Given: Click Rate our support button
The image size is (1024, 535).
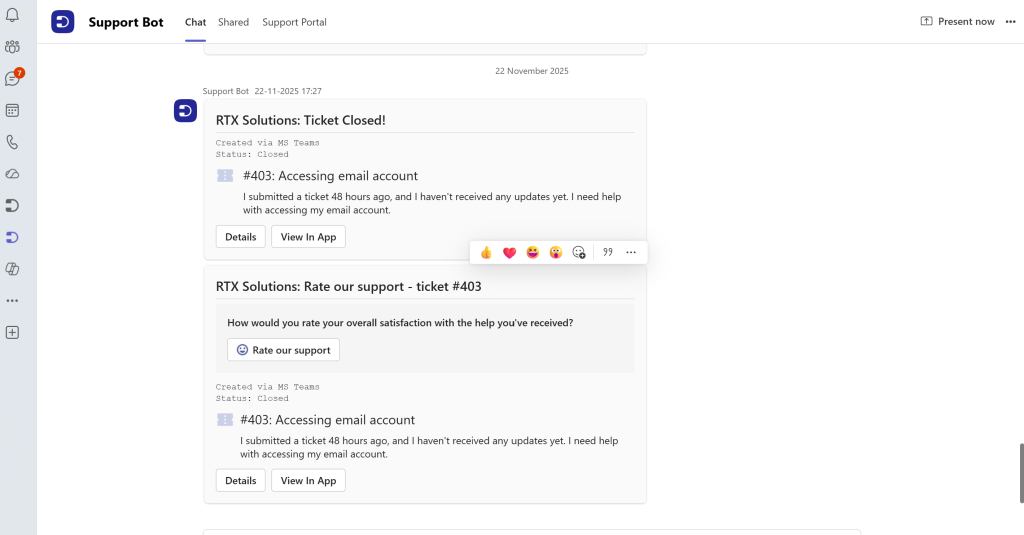Looking at the screenshot, I should pos(283,349).
